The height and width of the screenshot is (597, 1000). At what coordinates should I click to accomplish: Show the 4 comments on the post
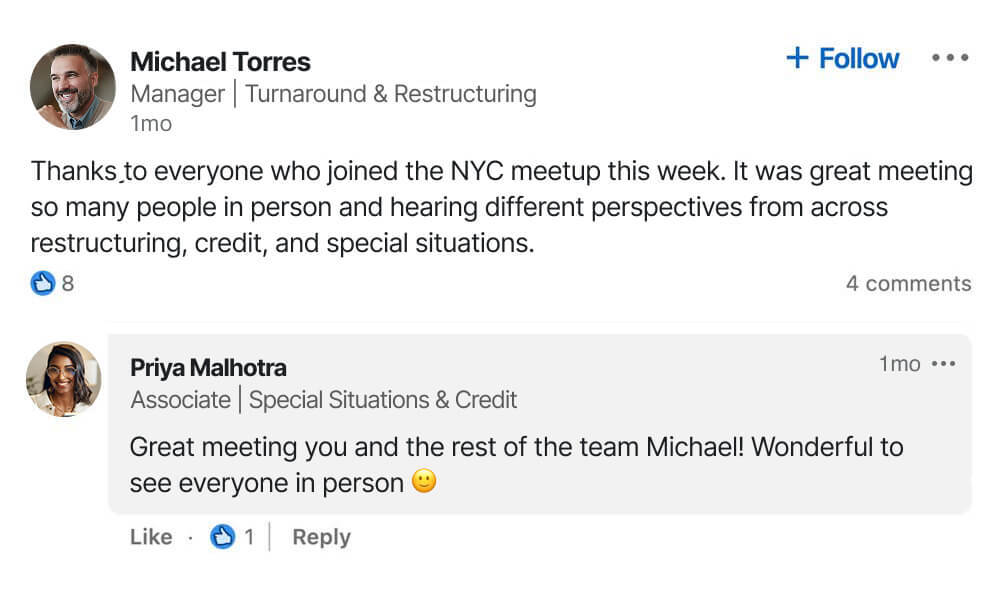(908, 284)
